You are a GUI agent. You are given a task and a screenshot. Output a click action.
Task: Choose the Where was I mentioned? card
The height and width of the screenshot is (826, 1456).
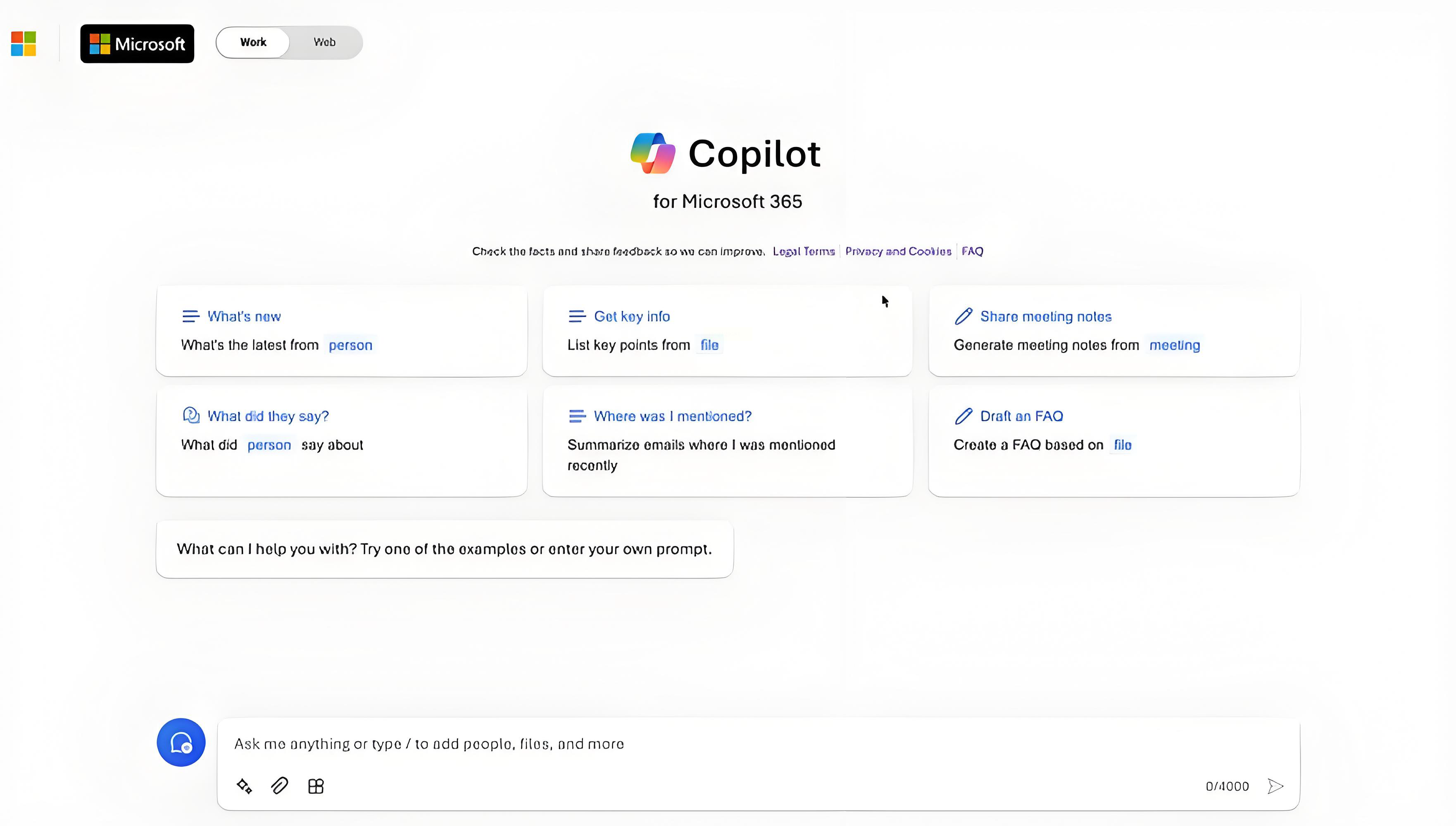tap(728, 441)
